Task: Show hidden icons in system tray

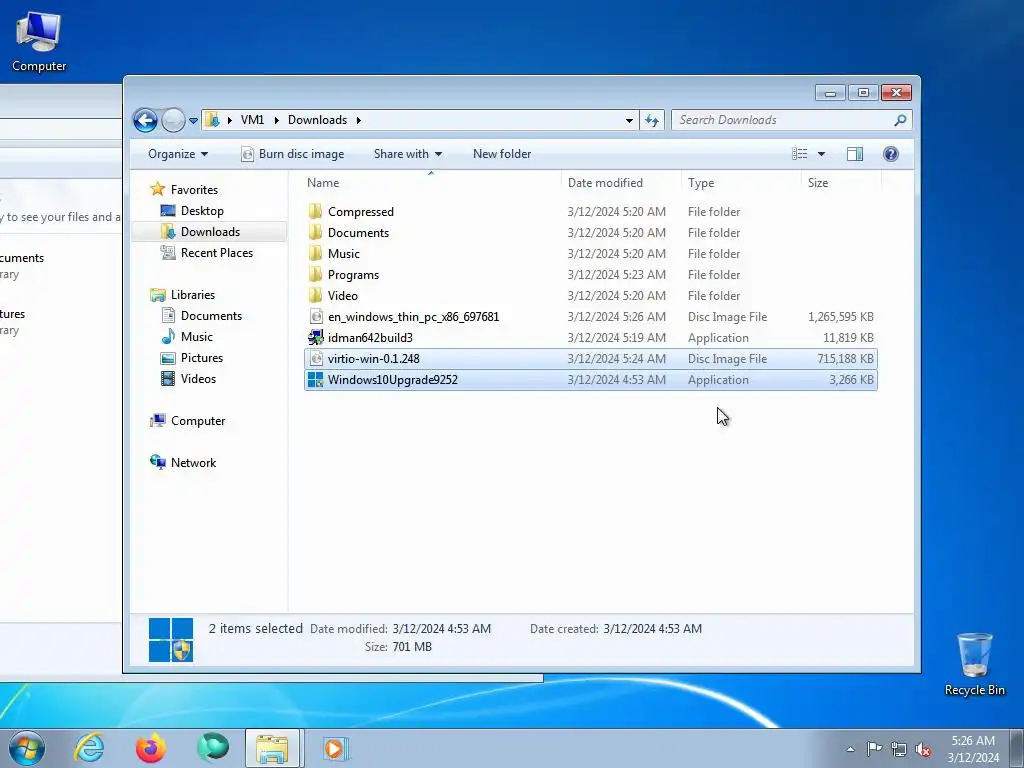Action: (x=850, y=749)
